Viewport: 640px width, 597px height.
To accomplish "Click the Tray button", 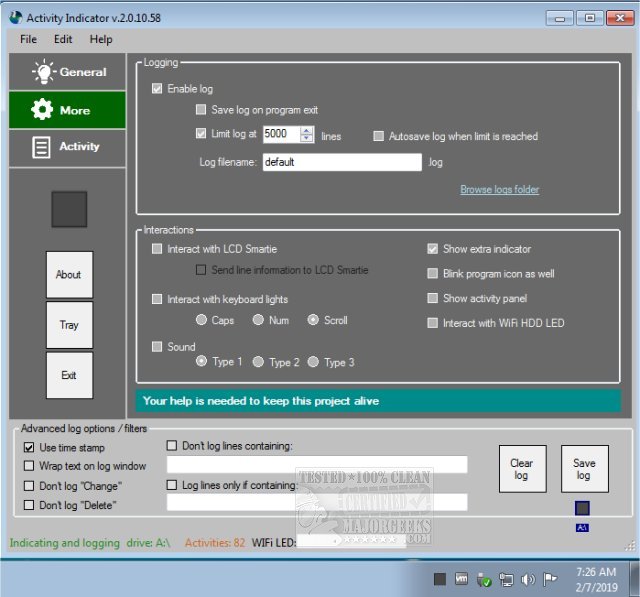I will click(69, 325).
